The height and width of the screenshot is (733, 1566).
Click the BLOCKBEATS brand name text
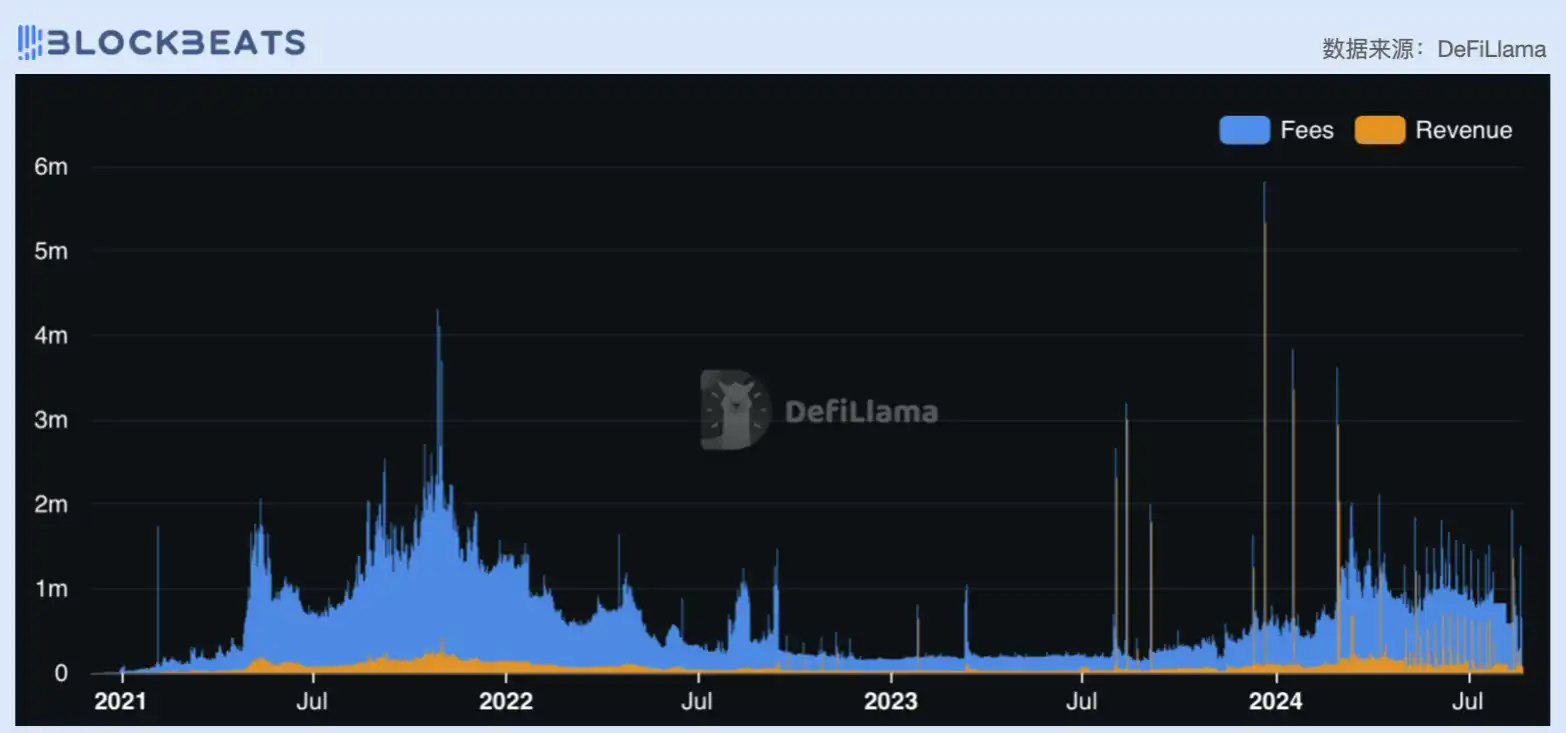tap(177, 42)
